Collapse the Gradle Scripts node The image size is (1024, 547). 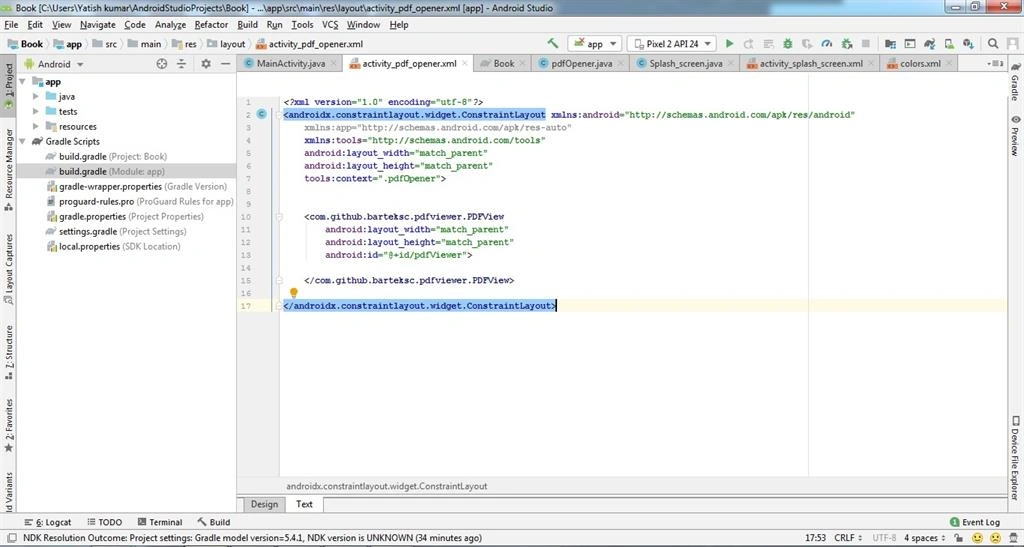[x=23, y=142]
